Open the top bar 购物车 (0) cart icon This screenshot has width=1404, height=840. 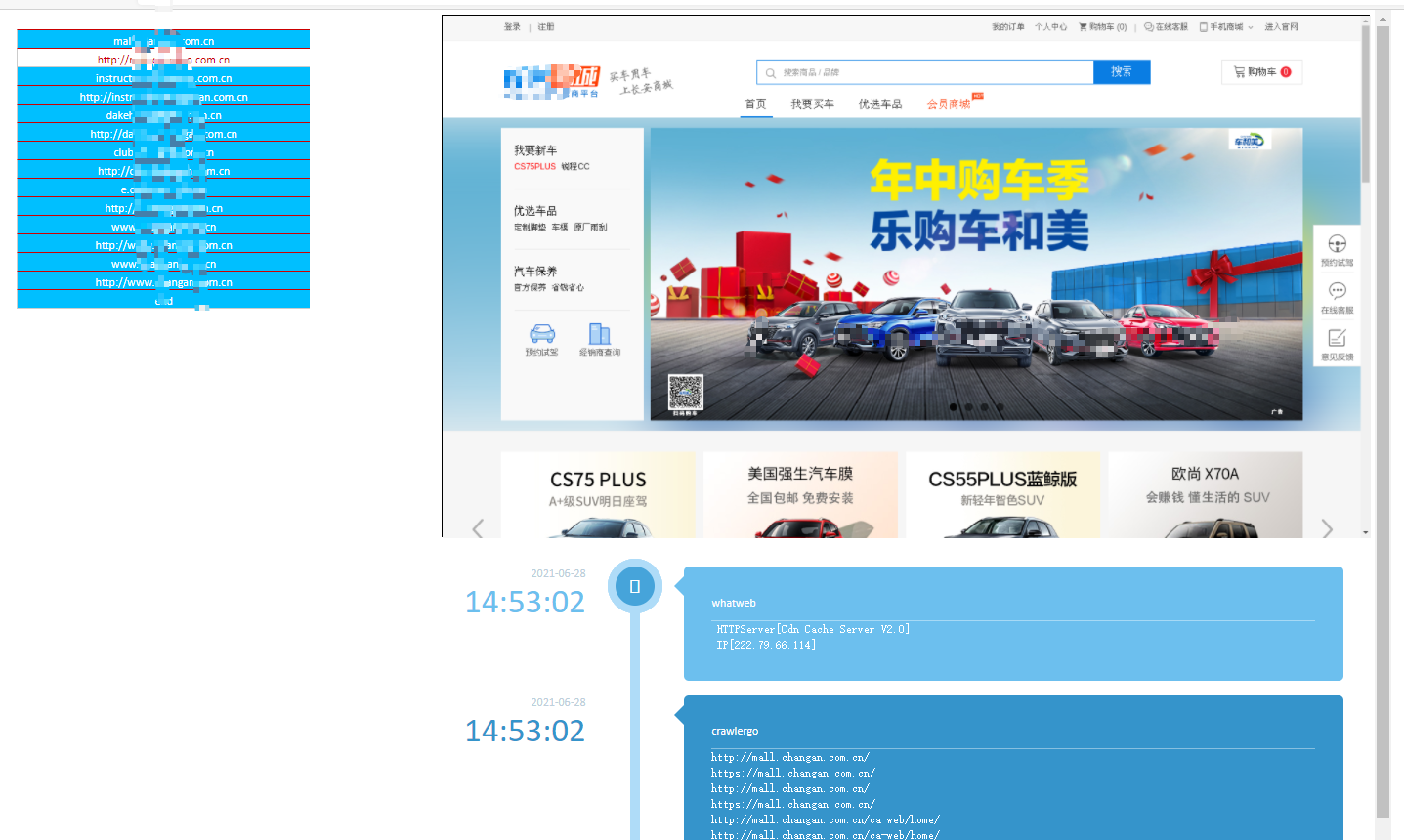click(x=1083, y=27)
